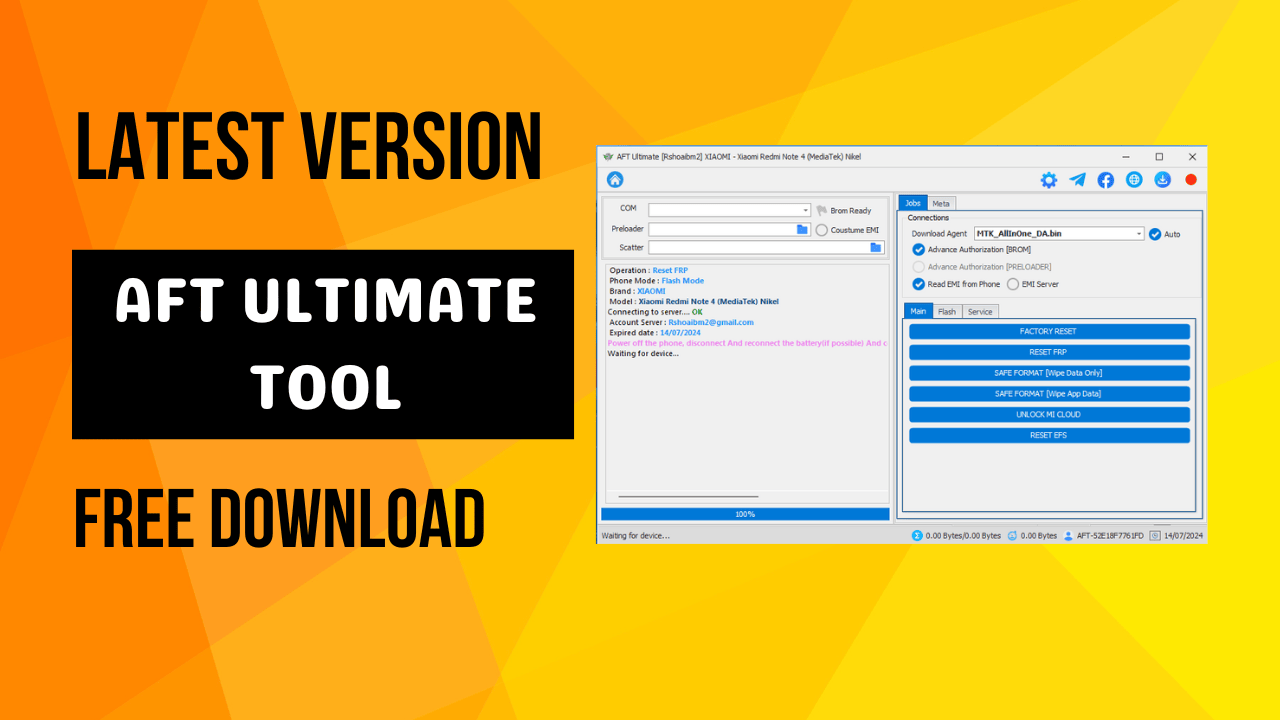This screenshot has height=720, width=1280.
Task: Browse for a Preloader file via folder icon
Action: (x=803, y=229)
